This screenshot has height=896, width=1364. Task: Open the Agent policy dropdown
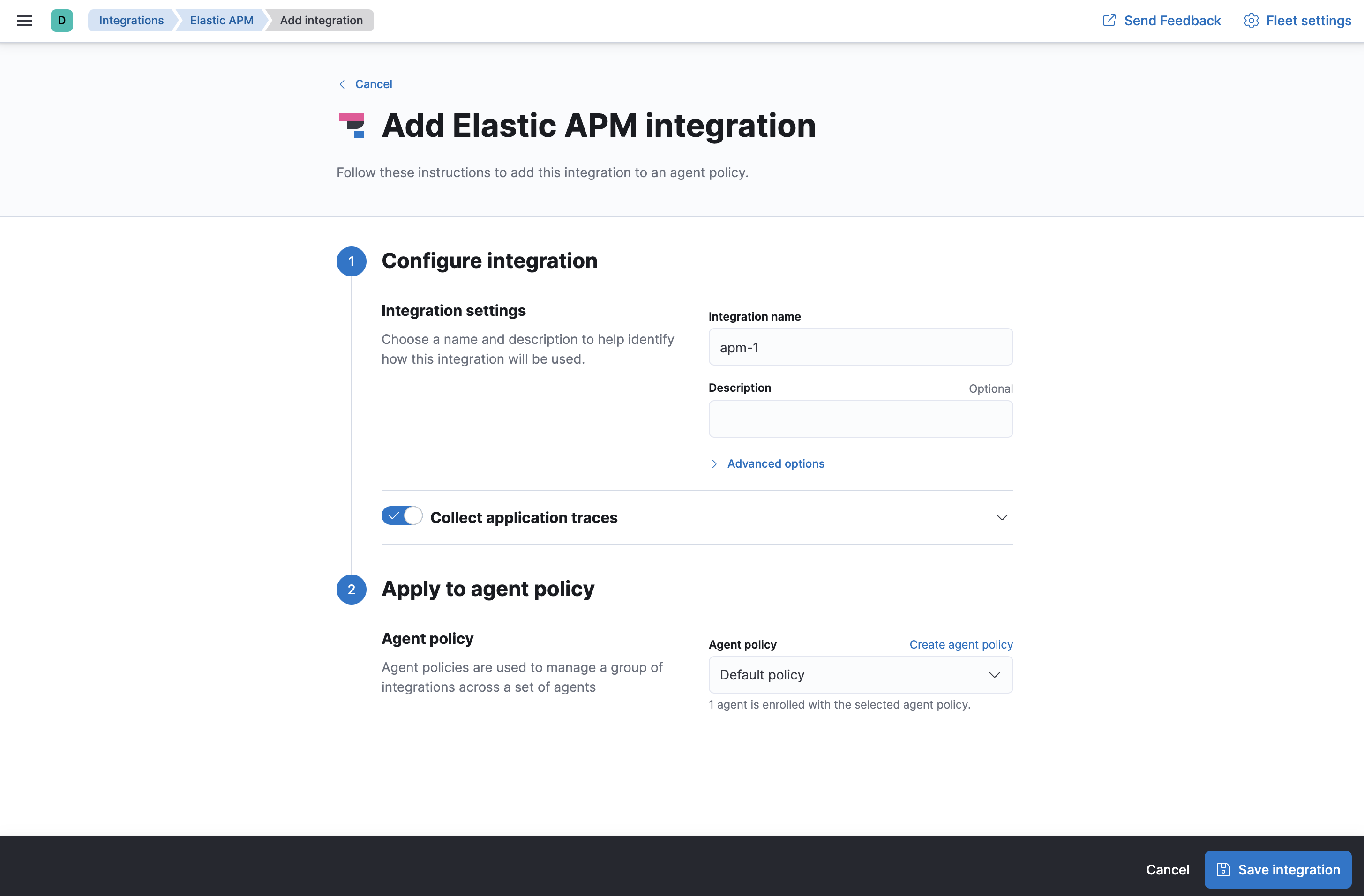[860, 675]
